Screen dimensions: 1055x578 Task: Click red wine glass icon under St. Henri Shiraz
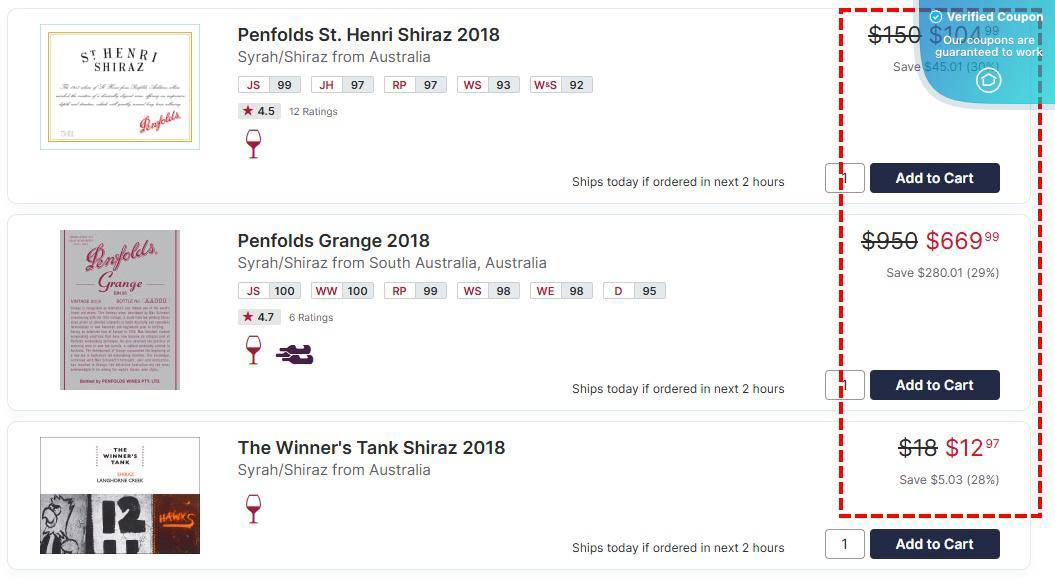coord(253,143)
